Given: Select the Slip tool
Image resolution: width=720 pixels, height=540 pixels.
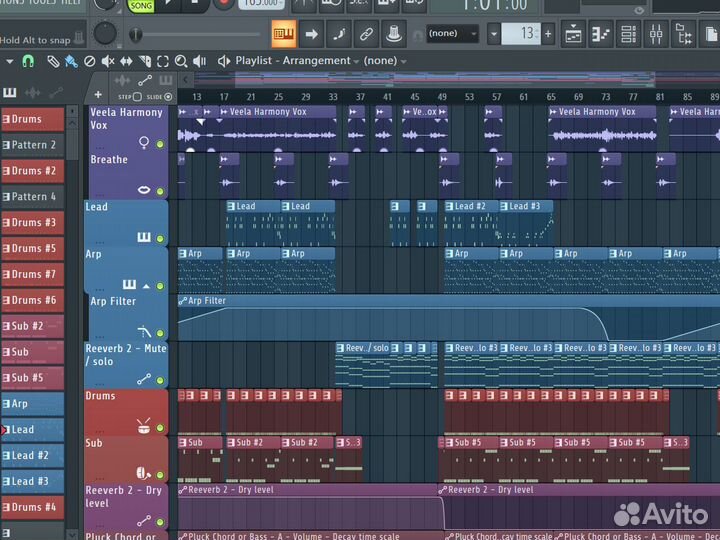Looking at the screenshot, I should pyautogui.click(x=126, y=61).
